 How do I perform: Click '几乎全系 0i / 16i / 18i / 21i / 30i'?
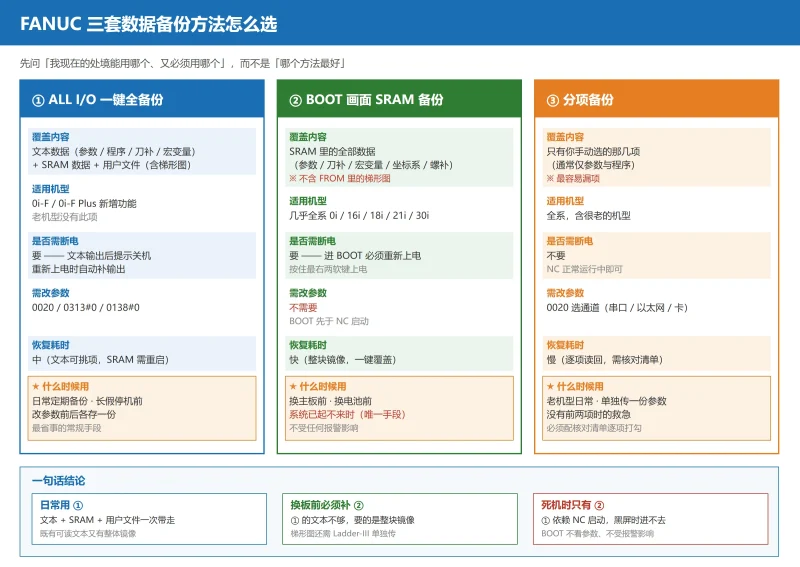pyautogui.click(x=359, y=215)
